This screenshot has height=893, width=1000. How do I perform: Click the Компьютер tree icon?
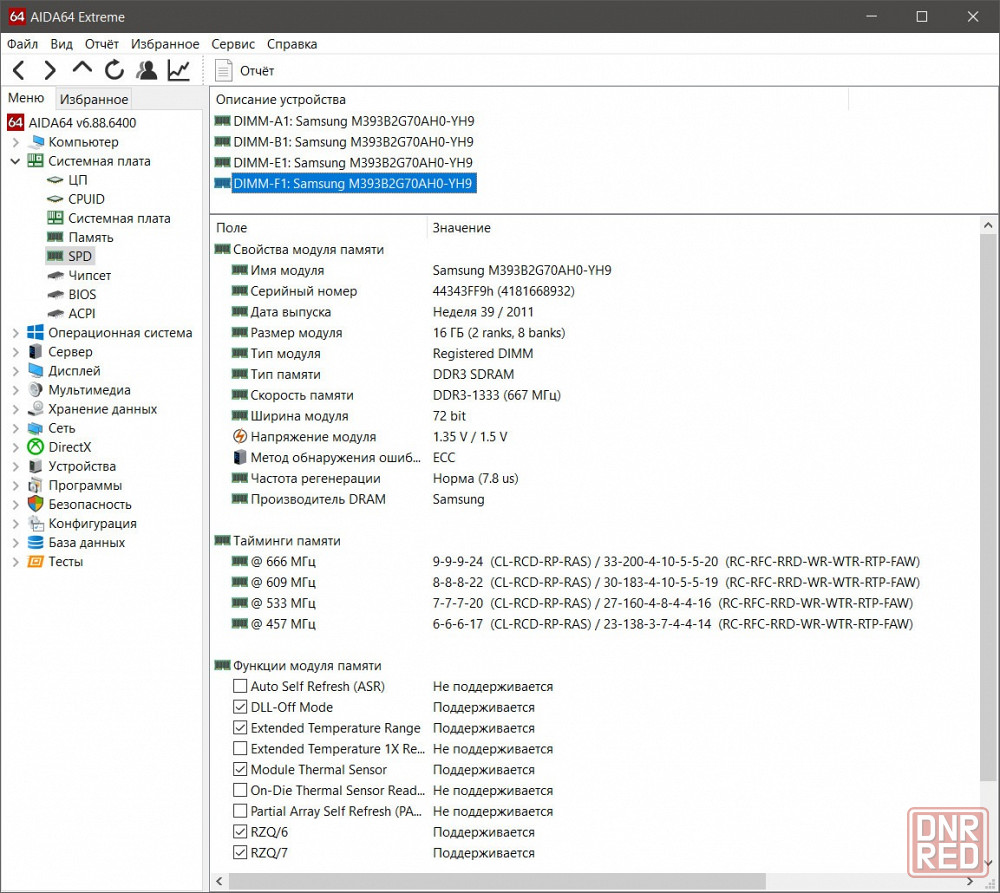[36, 142]
